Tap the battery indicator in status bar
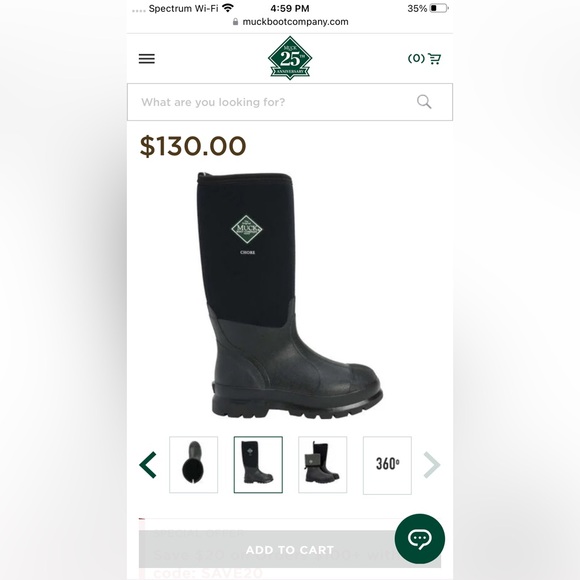 pyautogui.click(x=439, y=8)
